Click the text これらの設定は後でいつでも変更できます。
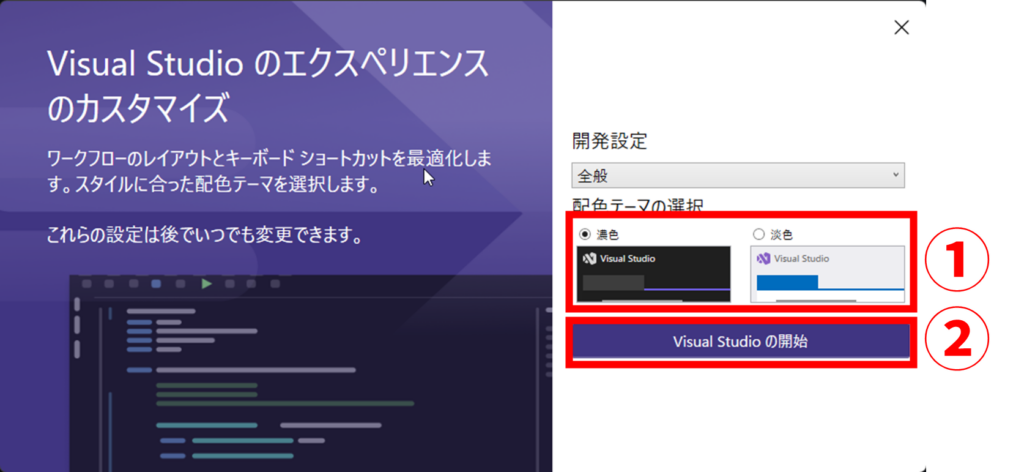This screenshot has width=1024, height=472. click(x=205, y=235)
